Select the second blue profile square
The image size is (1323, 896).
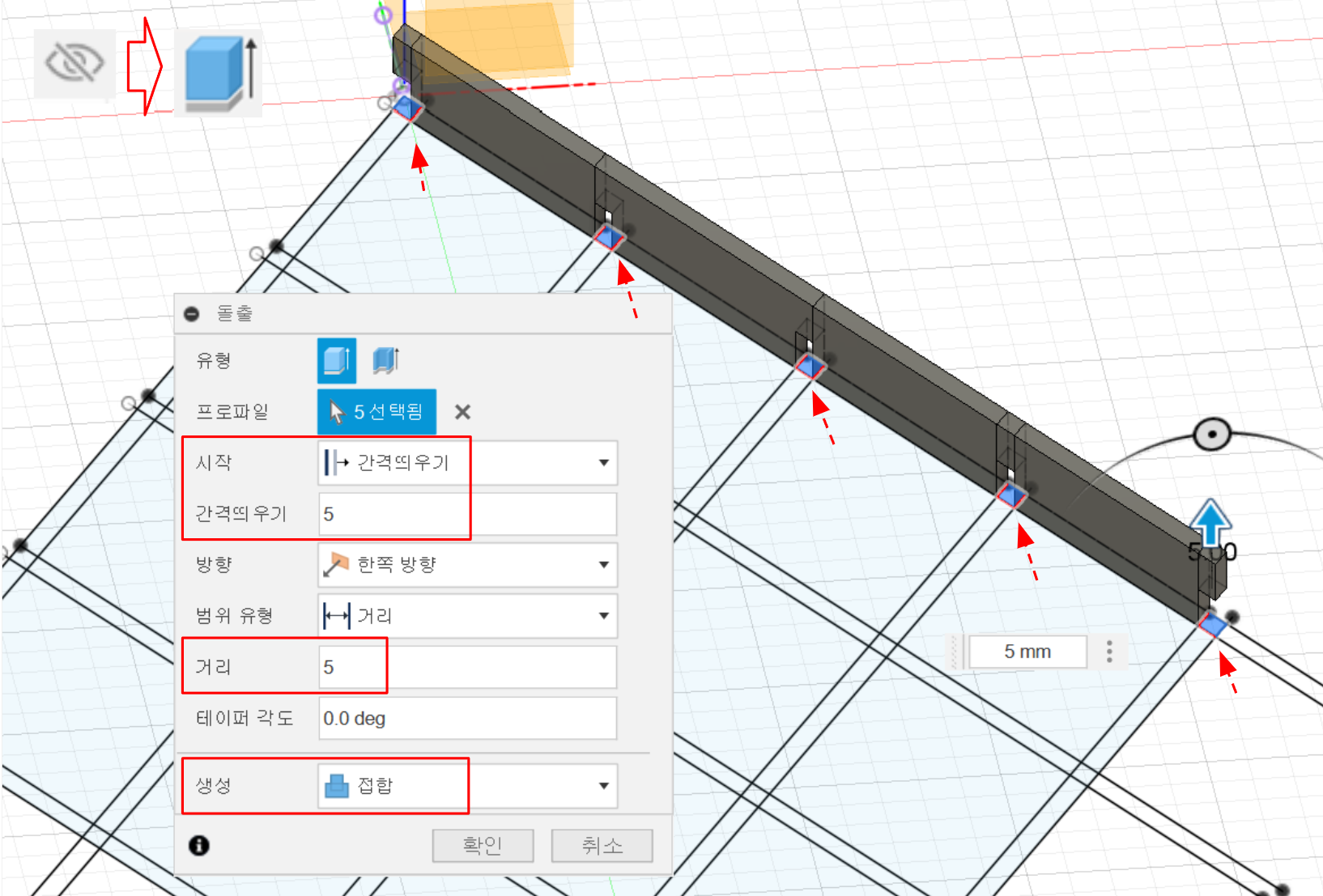coord(609,238)
